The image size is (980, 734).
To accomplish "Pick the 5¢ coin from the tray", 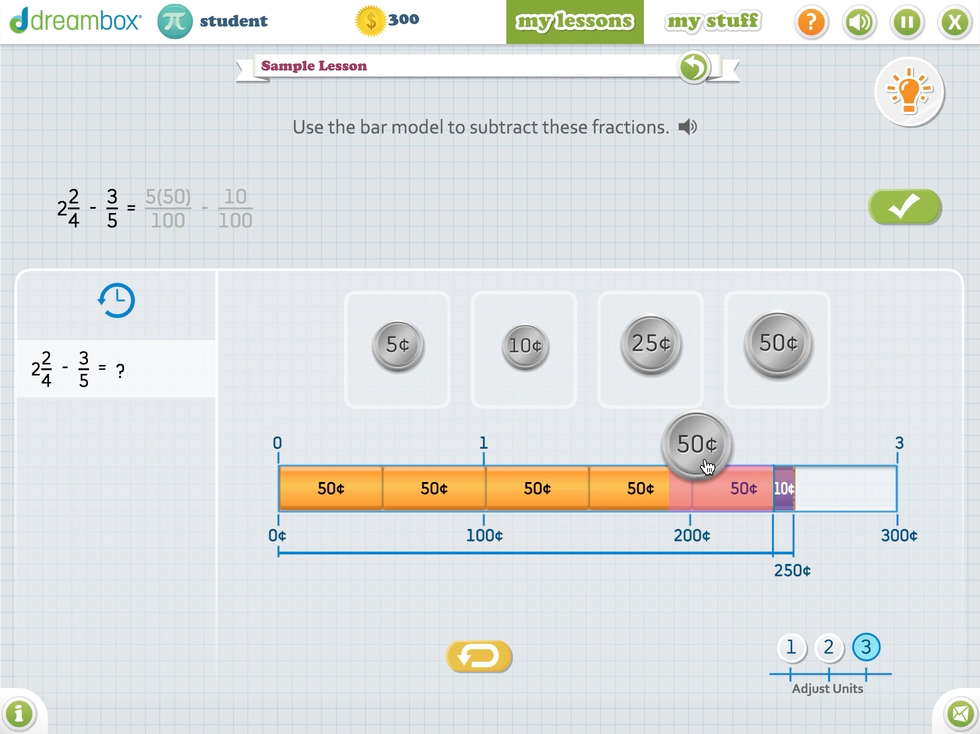I will (398, 345).
